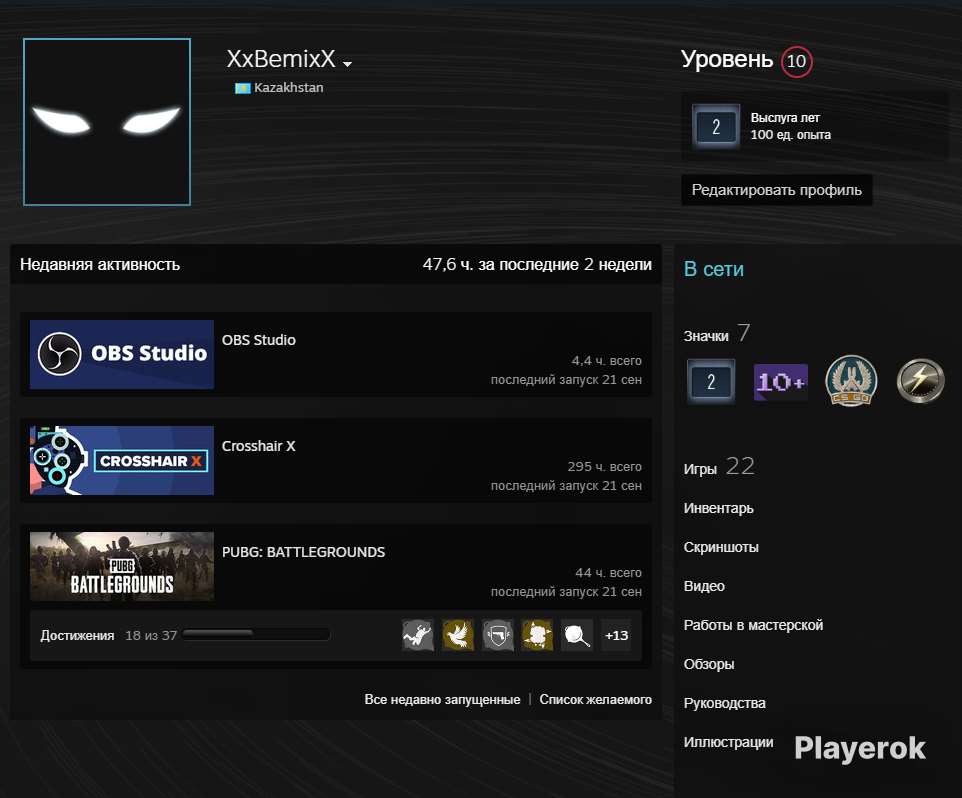Click the Years of Service badge under Значки
Screen dimensions: 962x798
click(711, 381)
